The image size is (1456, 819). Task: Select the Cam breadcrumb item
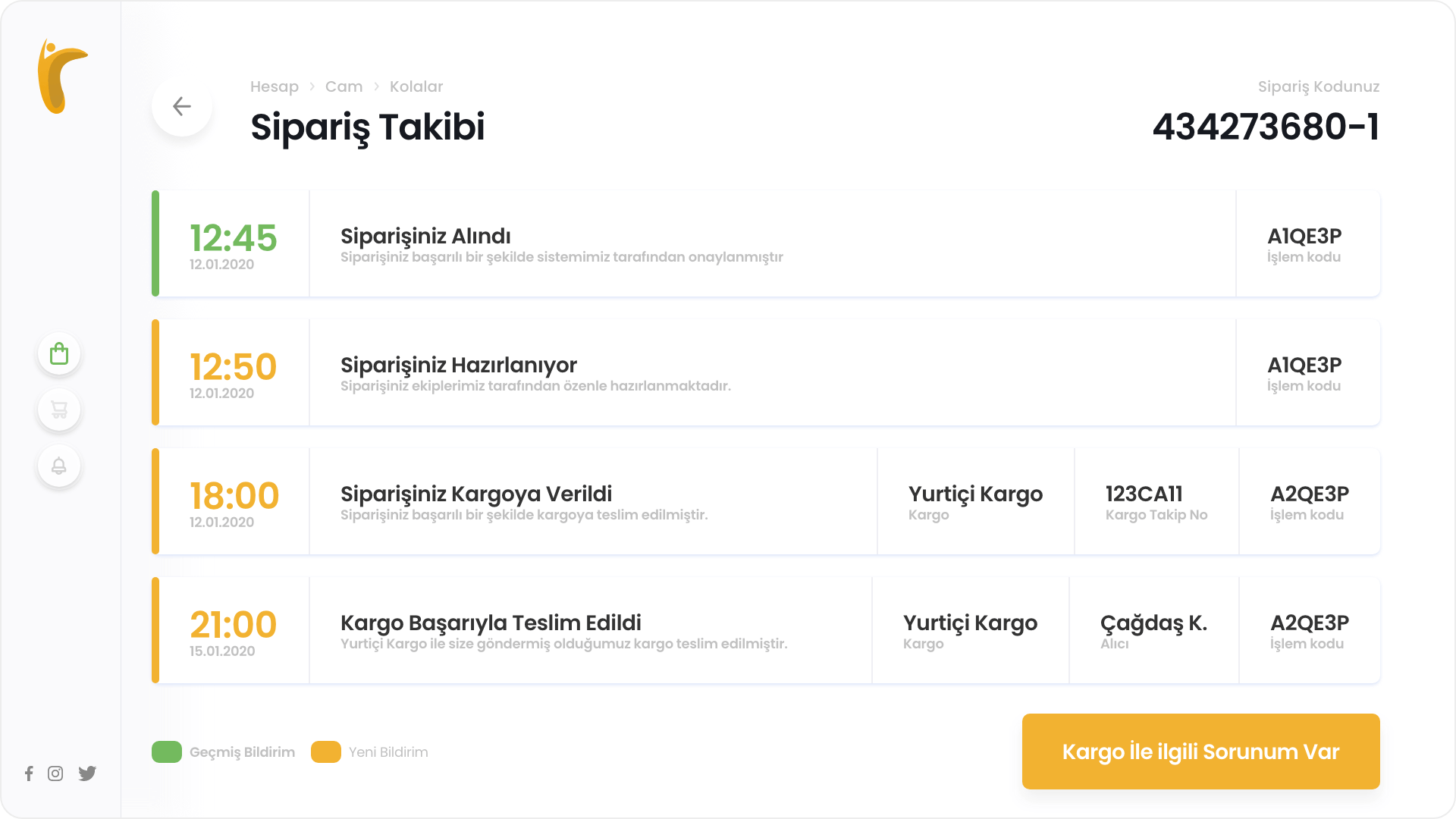pos(344,86)
